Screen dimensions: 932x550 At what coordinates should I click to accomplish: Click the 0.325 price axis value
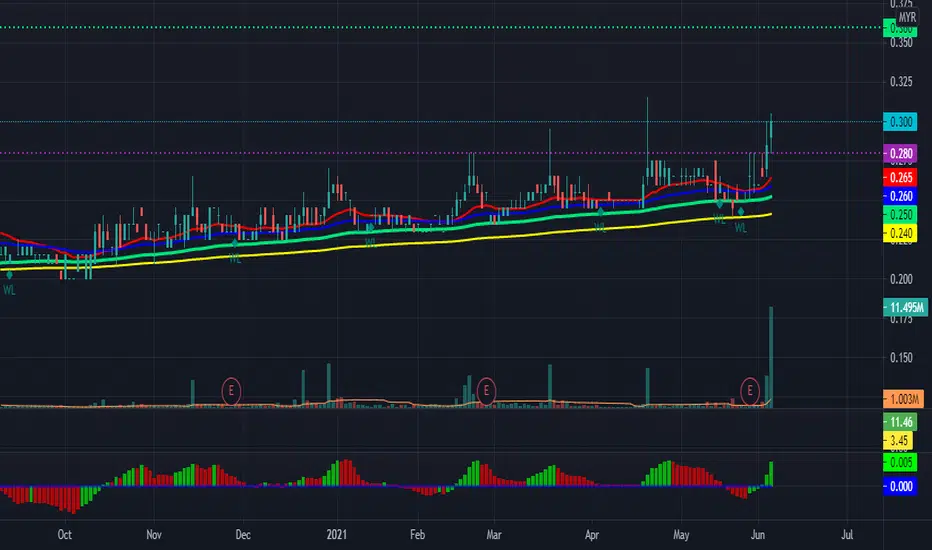click(x=901, y=82)
